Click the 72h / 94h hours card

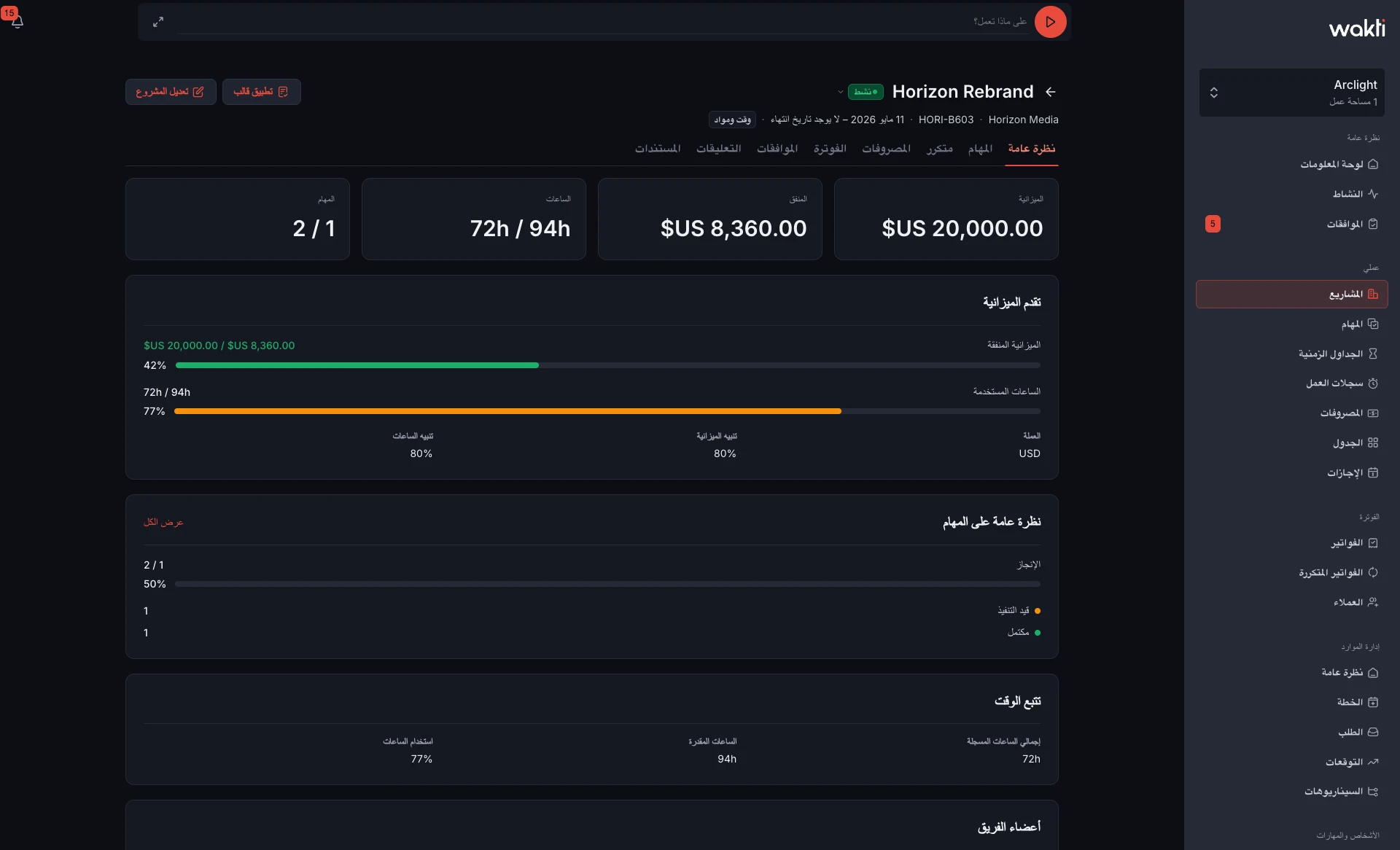(x=473, y=219)
